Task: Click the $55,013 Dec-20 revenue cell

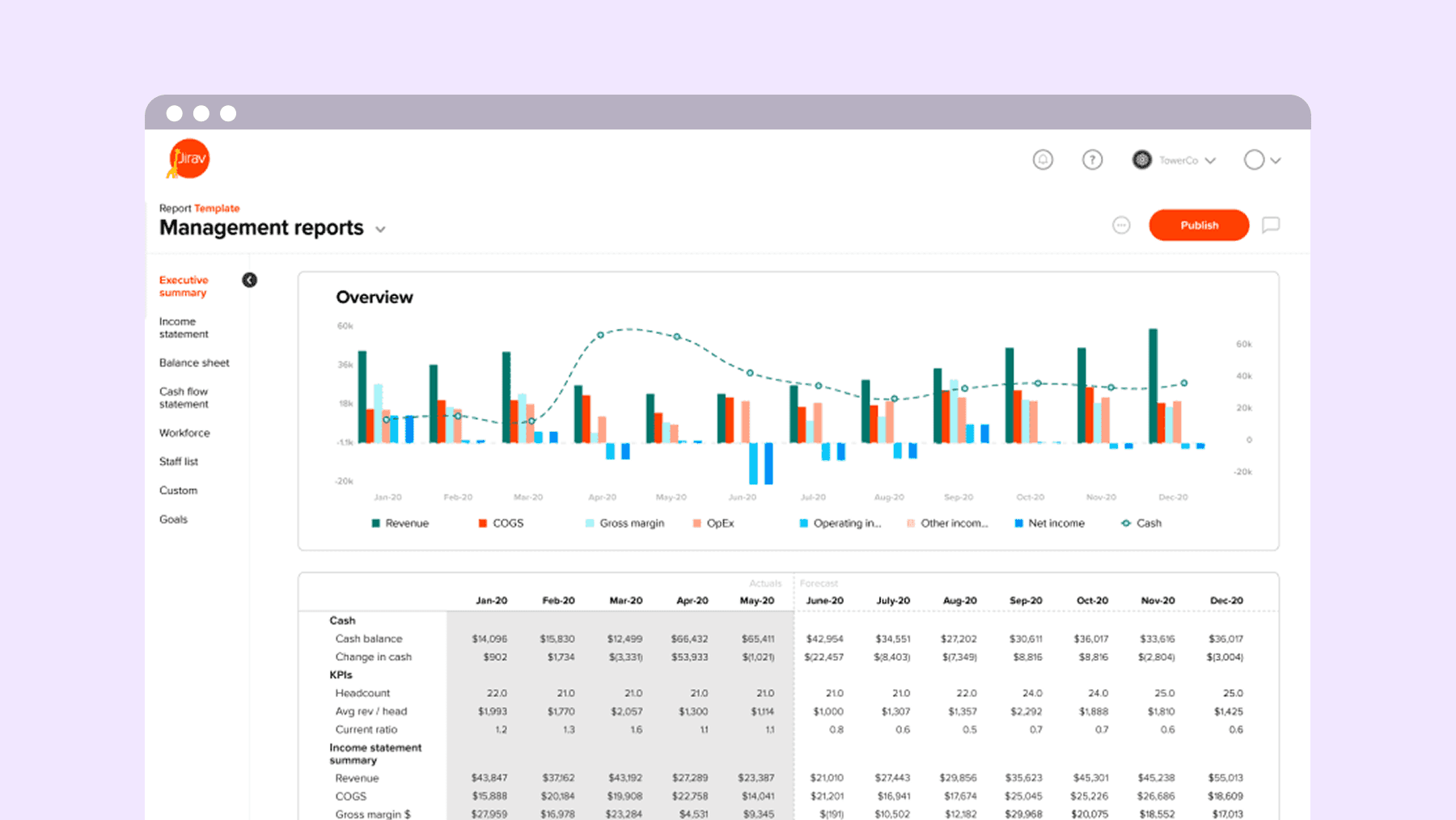Action: tap(1225, 778)
